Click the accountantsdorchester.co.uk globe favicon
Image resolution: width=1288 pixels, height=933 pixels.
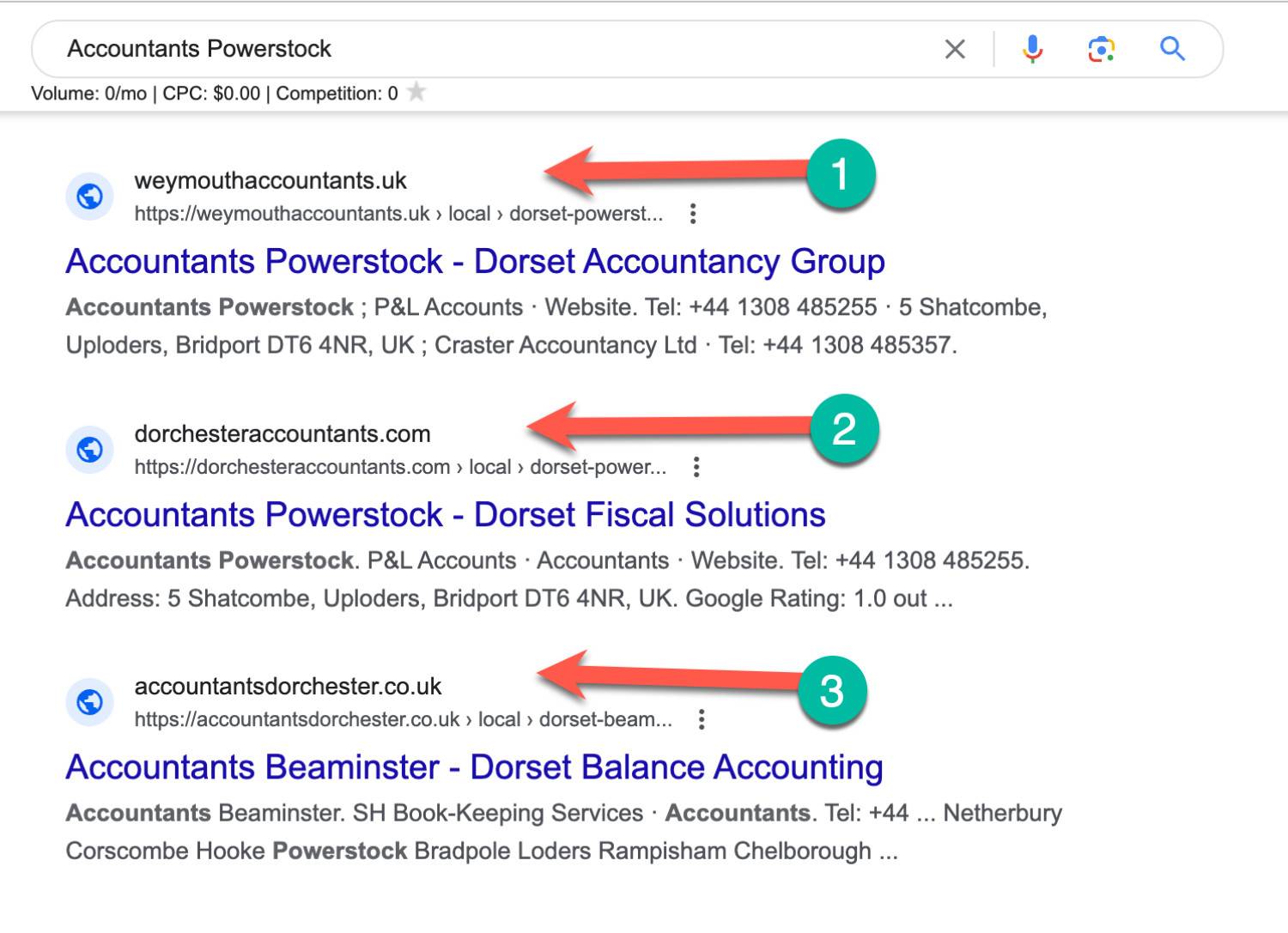tap(90, 702)
